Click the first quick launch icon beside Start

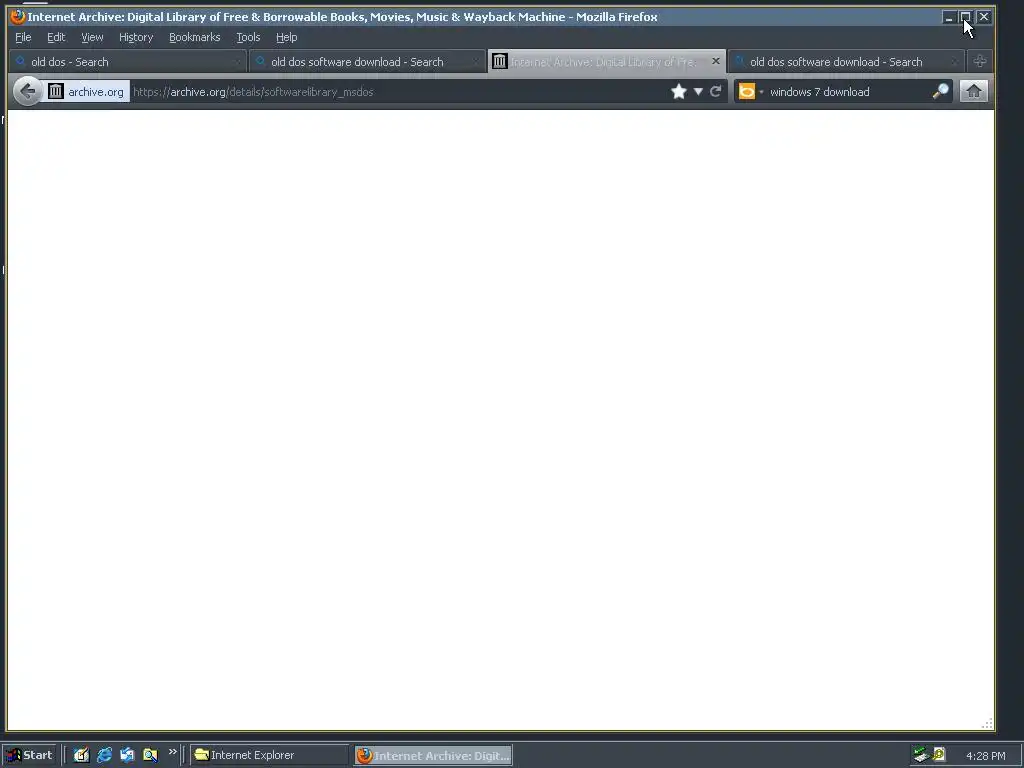tap(81, 755)
